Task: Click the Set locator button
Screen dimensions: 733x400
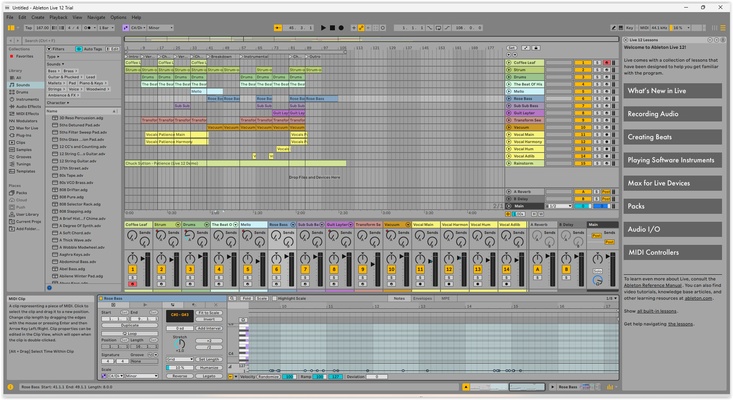Action: (x=512, y=48)
